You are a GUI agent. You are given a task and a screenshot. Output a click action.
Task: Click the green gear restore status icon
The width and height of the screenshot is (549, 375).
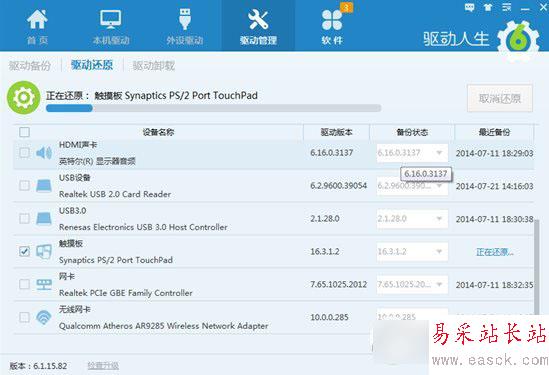coord(23,98)
